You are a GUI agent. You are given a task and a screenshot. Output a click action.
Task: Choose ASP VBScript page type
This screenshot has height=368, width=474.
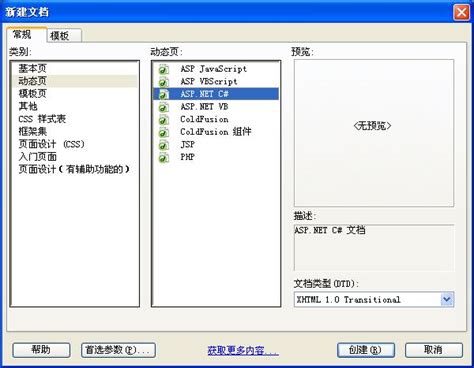216,81
